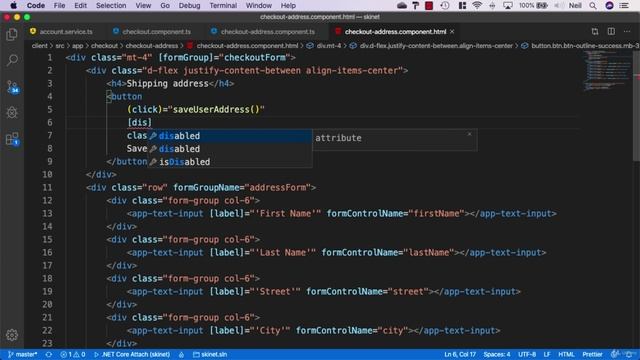Click on the [dis] text on line 6

click(x=139, y=122)
